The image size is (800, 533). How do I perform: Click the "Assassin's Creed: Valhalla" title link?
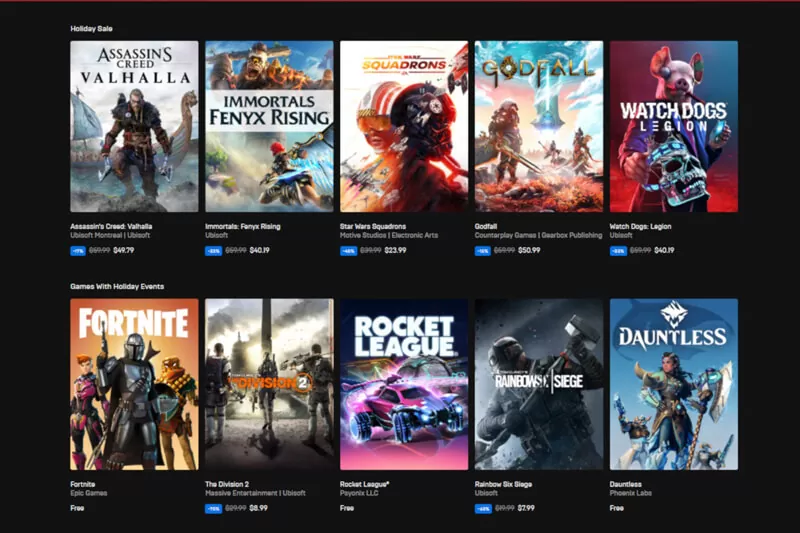pos(111,226)
